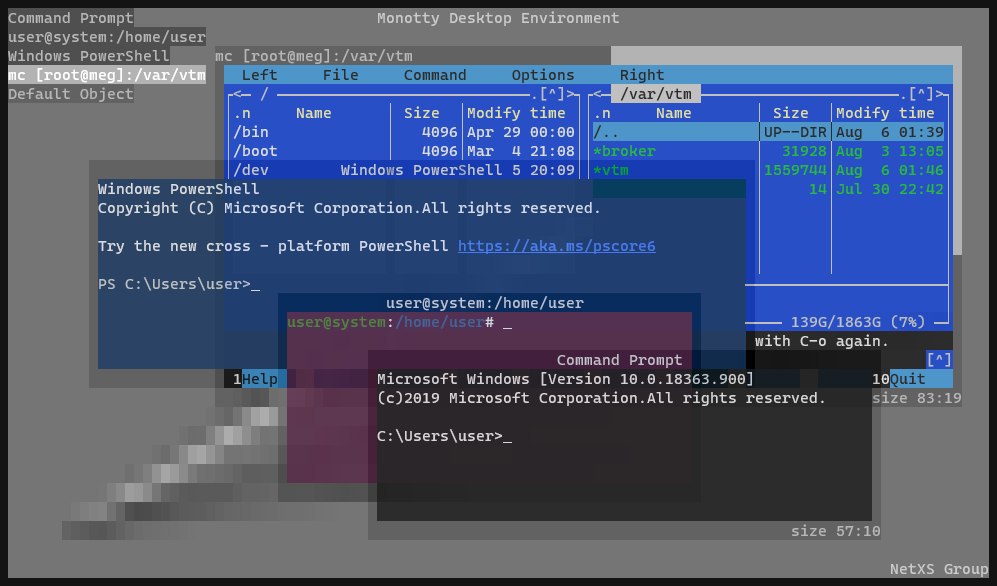Click the size 57:10 indicator
Image resolution: width=997 pixels, height=586 pixels.
pos(835,531)
